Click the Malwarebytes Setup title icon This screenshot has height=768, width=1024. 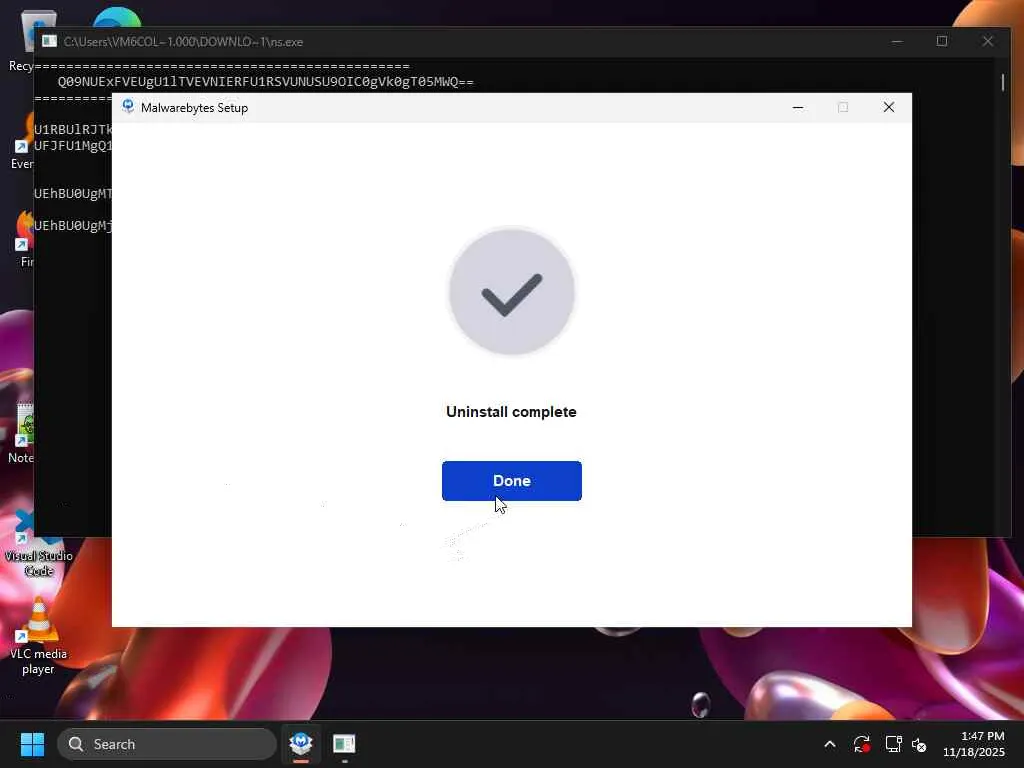point(128,107)
